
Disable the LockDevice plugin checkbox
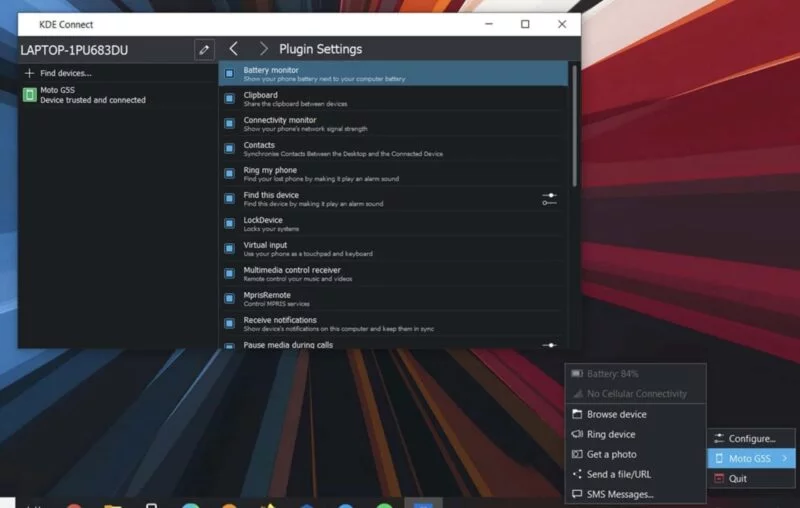coord(230,223)
